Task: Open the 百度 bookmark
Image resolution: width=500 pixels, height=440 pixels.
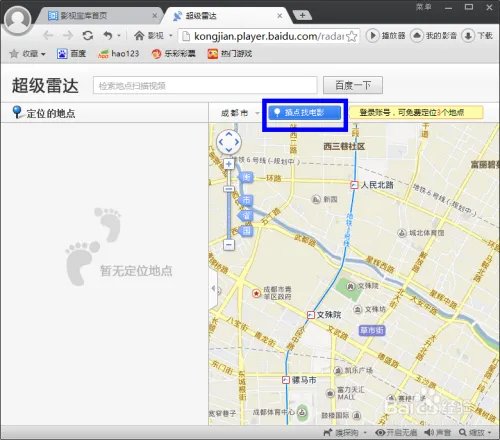Action: [71, 53]
